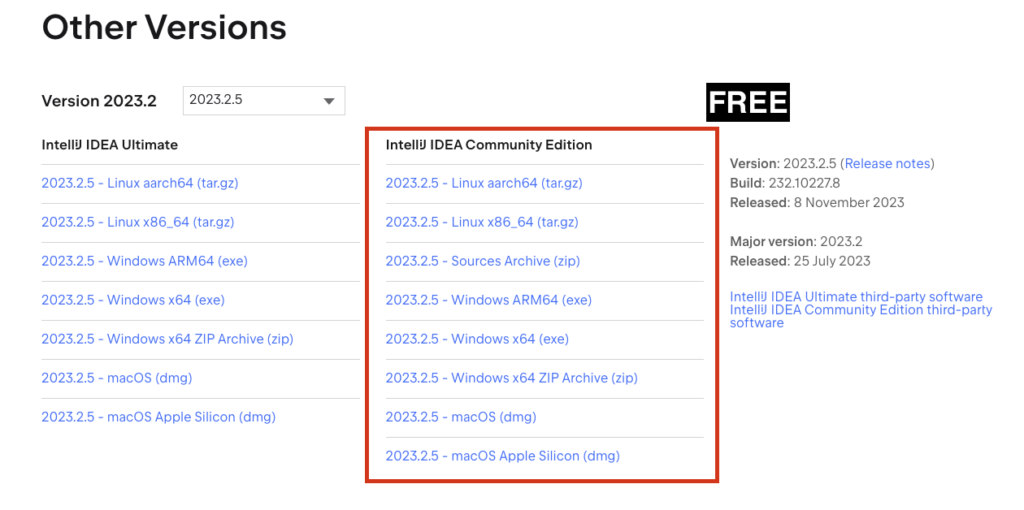Download Community Edition macOS (dmg)
This screenshot has width=1024, height=510.
point(461,417)
